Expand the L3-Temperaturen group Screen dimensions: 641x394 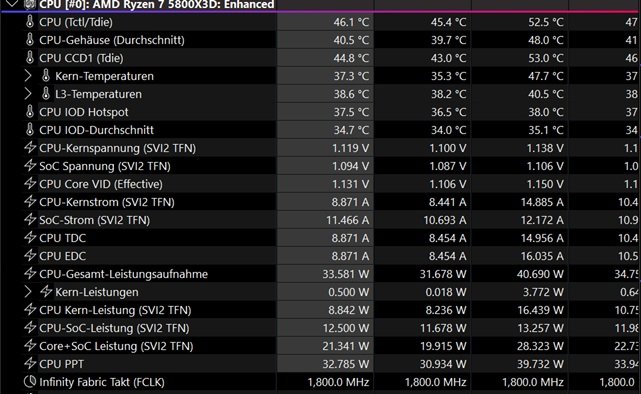pos(27,94)
